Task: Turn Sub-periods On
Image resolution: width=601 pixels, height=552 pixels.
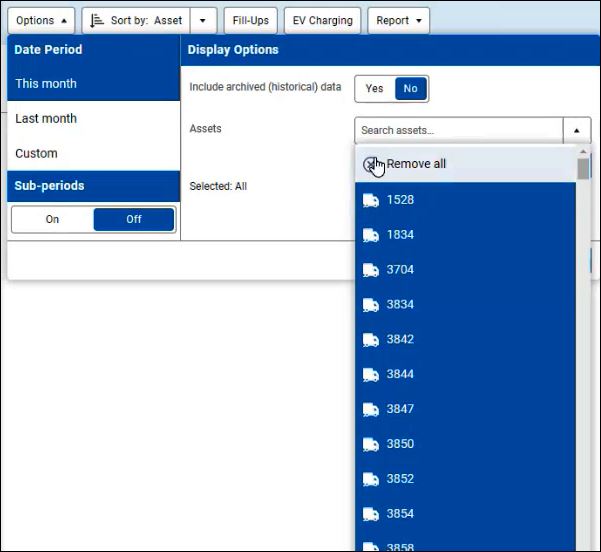Action: pyautogui.click(x=52, y=220)
